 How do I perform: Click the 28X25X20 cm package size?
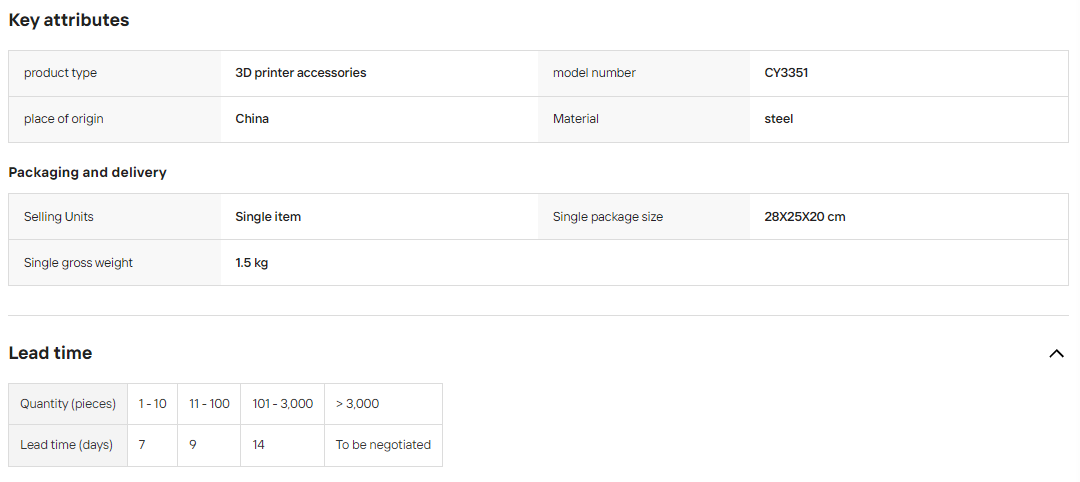point(805,217)
